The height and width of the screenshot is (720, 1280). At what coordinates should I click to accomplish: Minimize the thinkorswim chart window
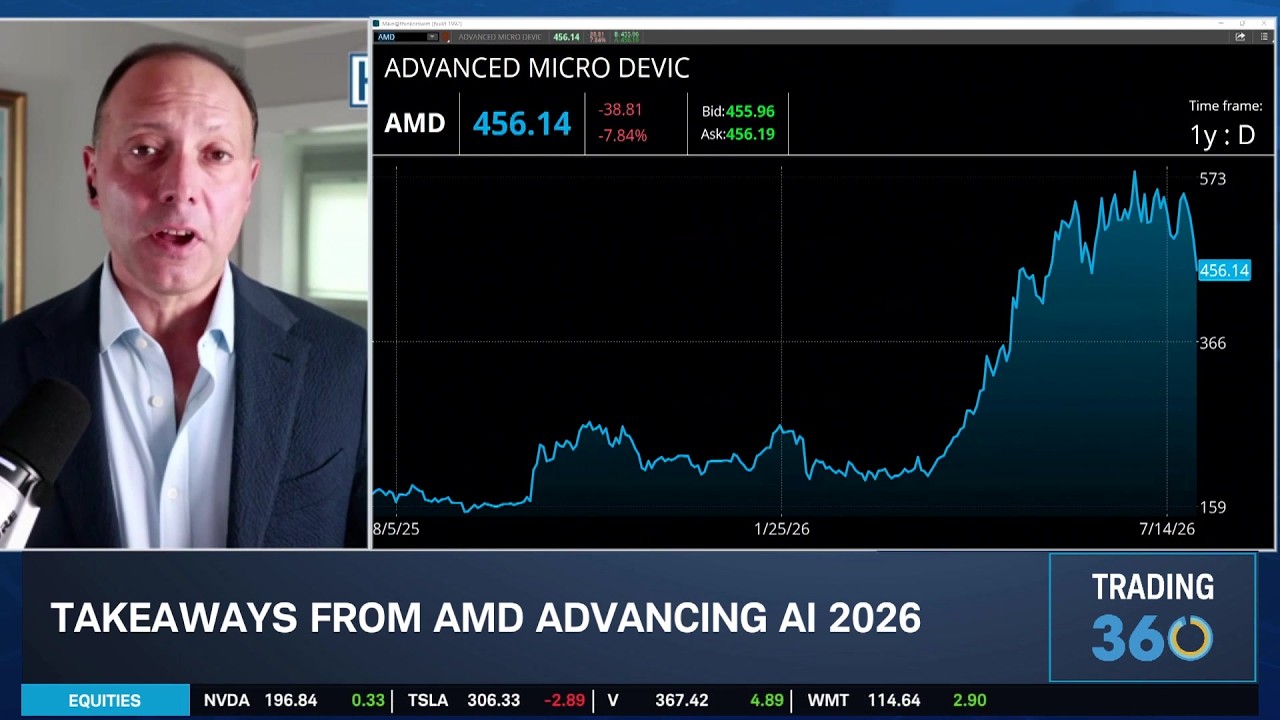[1221, 23]
